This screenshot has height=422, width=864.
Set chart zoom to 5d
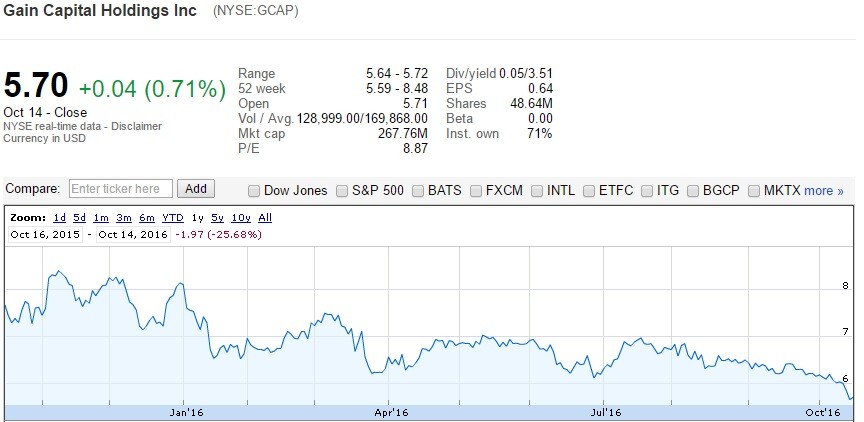tap(80, 218)
